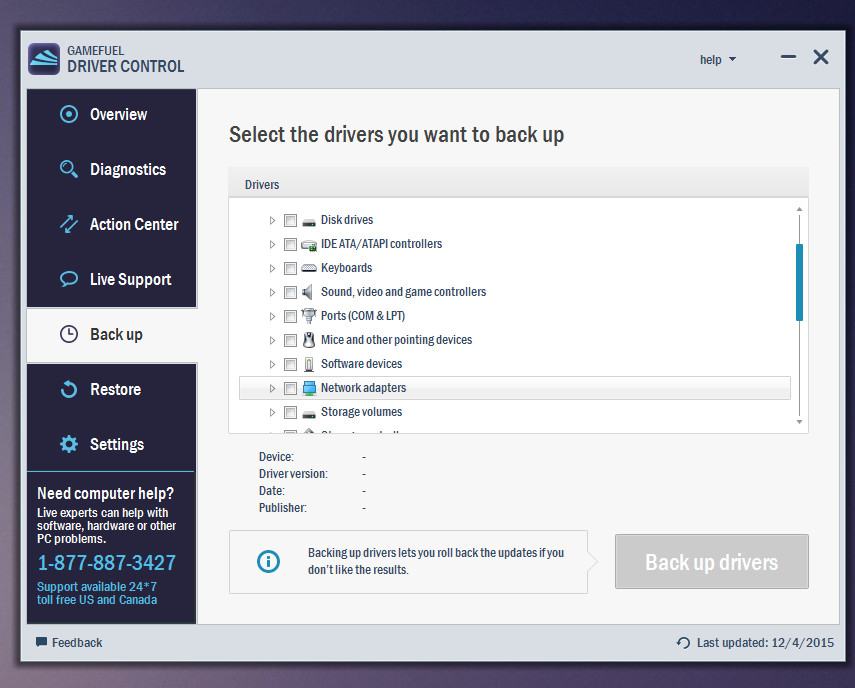855x688 pixels.
Task: Enable the Software devices checkbox
Action: click(290, 364)
